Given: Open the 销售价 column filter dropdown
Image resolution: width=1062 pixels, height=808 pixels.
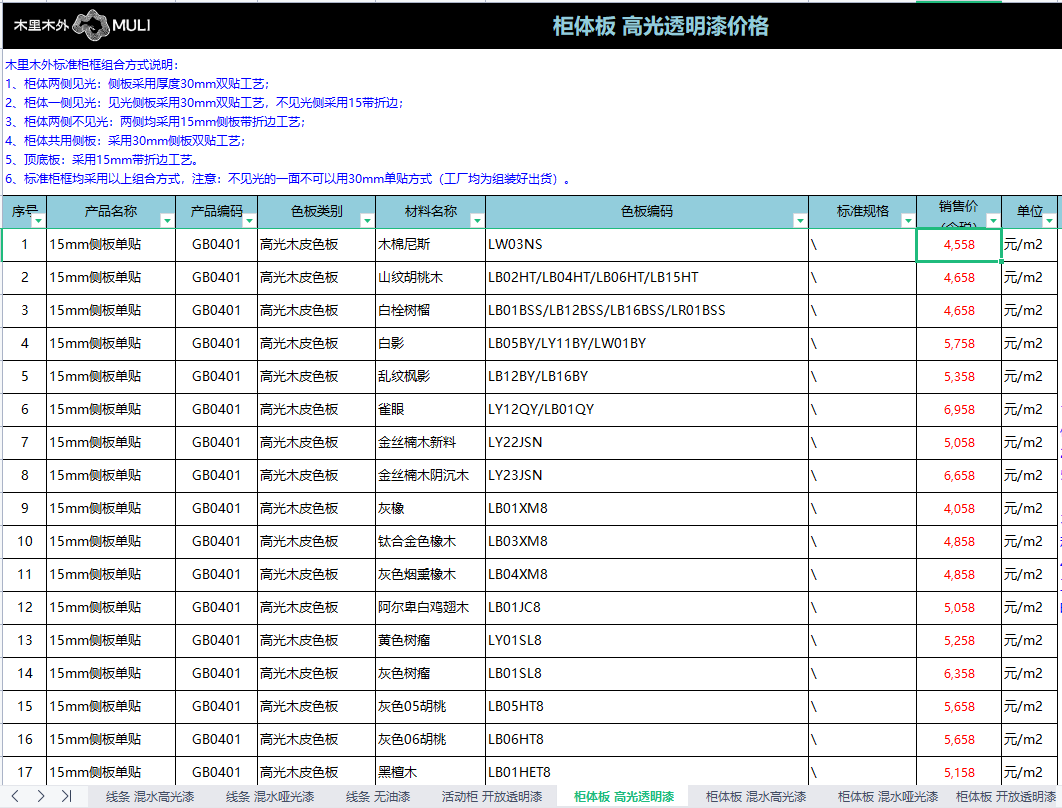Looking at the screenshot, I should pyautogui.click(x=993, y=220).
